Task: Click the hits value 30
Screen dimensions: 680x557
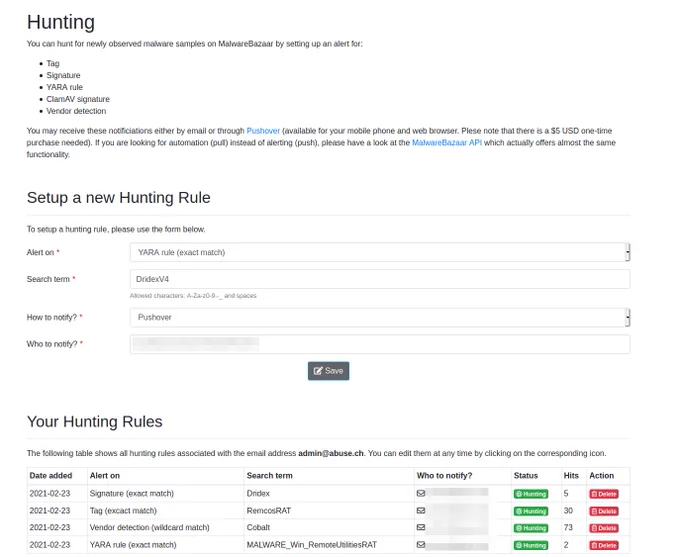Action: (568, 511)
